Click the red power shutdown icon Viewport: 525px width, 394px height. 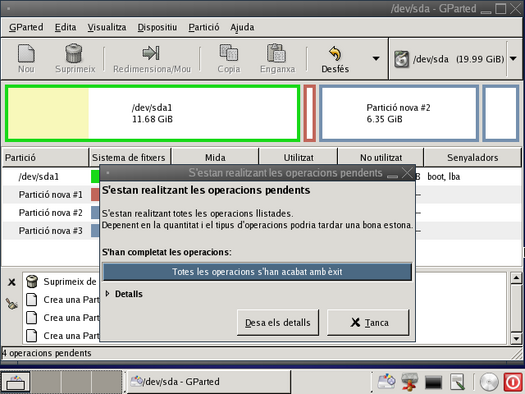(513, 382)
